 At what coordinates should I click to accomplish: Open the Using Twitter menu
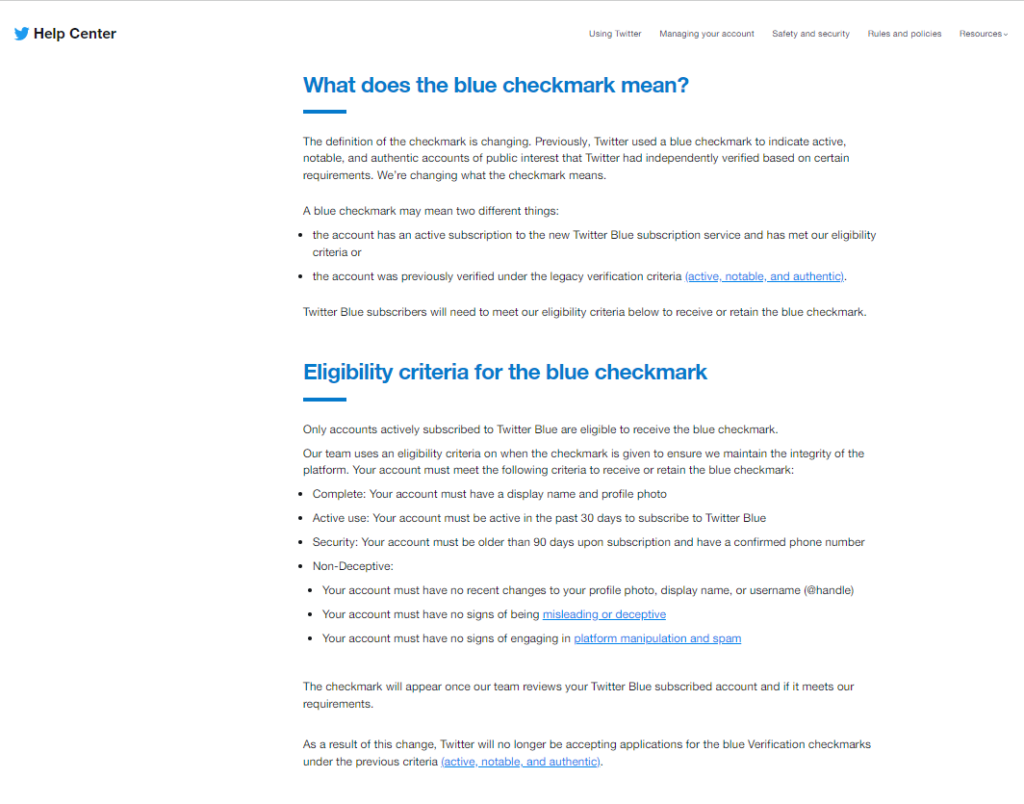pyautogui.click(x=615, y=34)
